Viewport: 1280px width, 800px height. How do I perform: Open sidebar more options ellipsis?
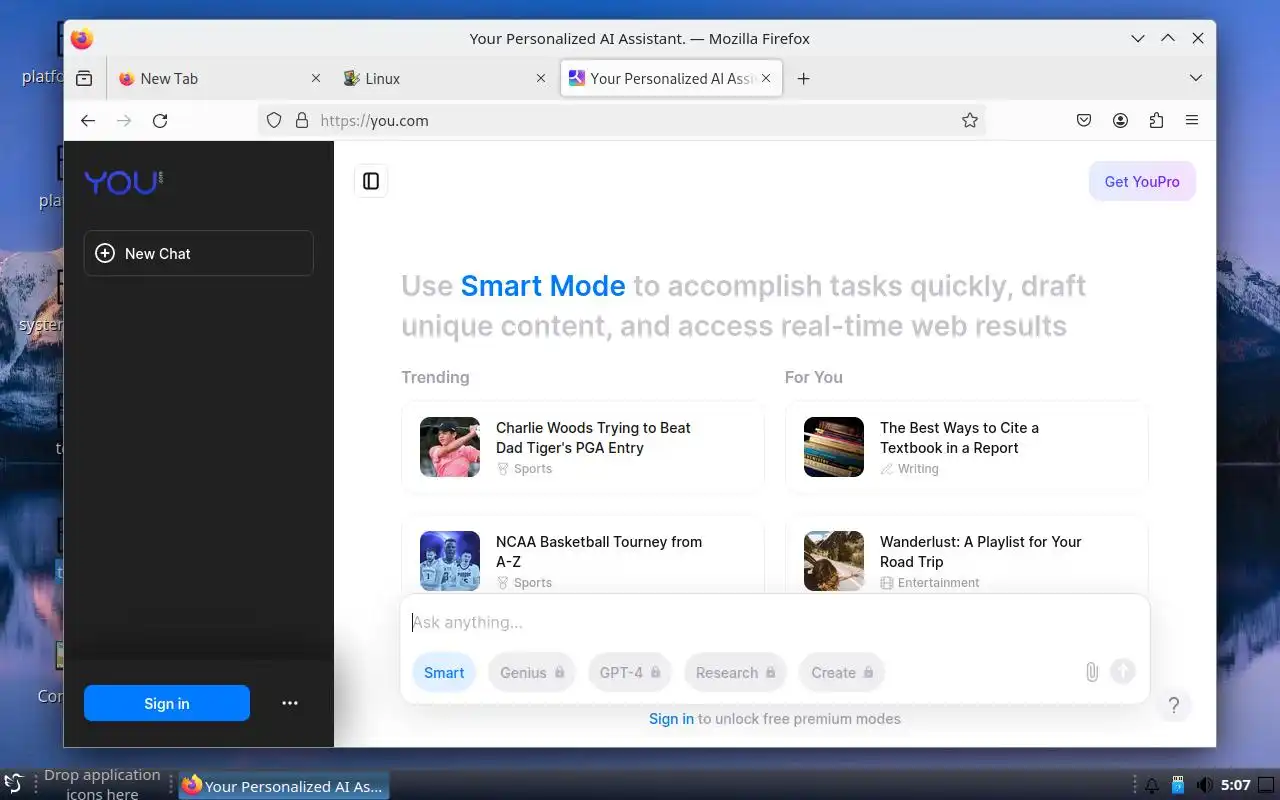(x=290, y=703)
